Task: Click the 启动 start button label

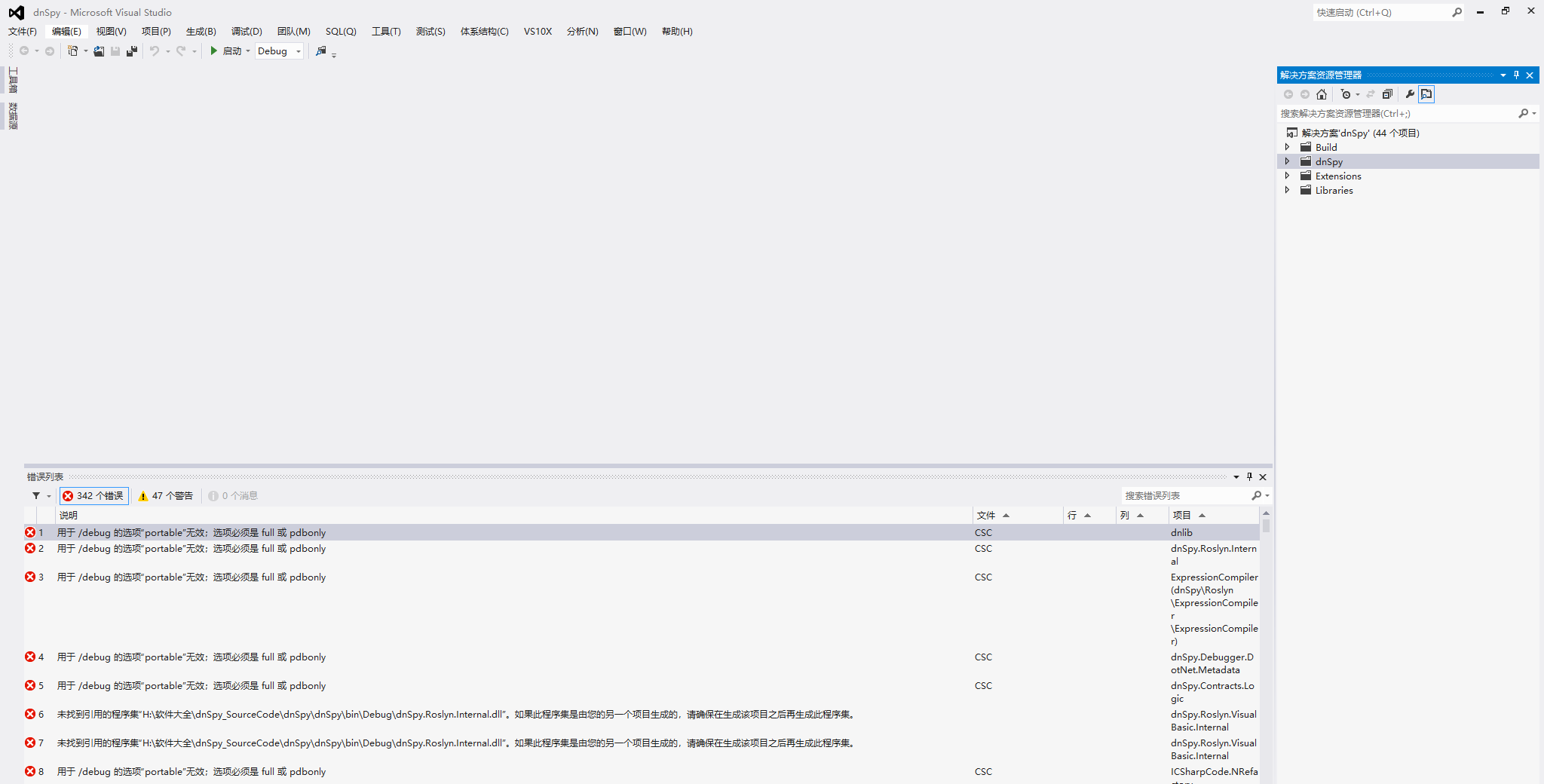Action: point(232,51)
